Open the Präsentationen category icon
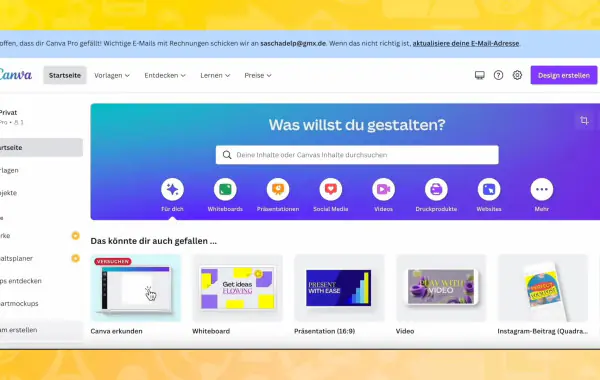Screen dimensions: 600x380 [x=278, y=189]
